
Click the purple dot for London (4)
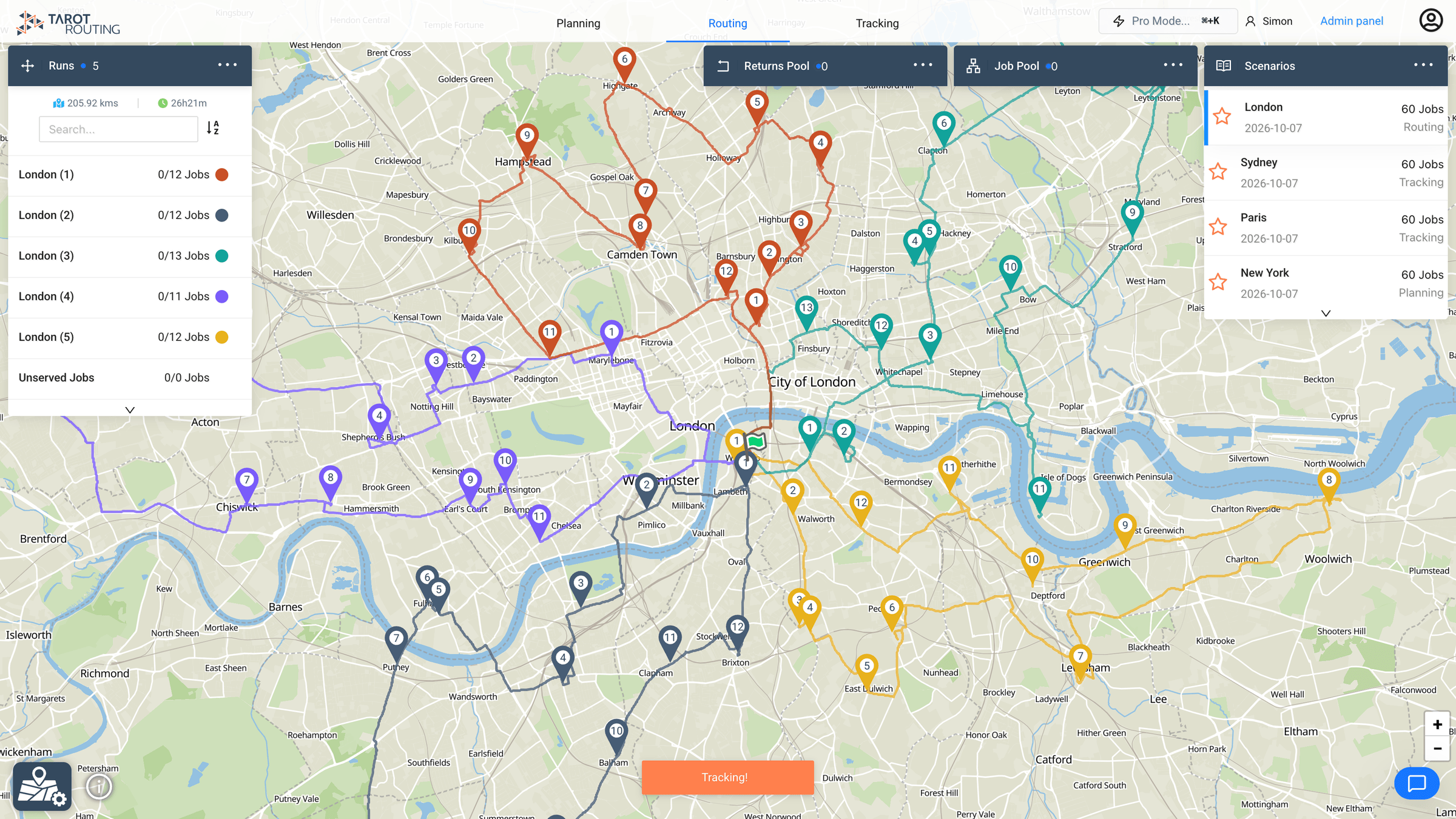(222, 297)
